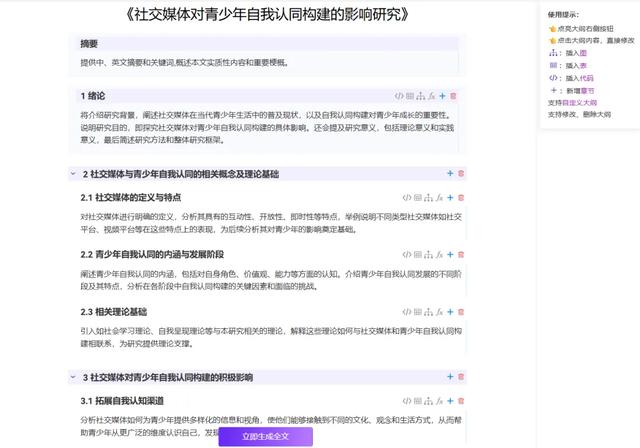
Task: Add section after 2.3 相关理论基础
Action: coord(450,312)
